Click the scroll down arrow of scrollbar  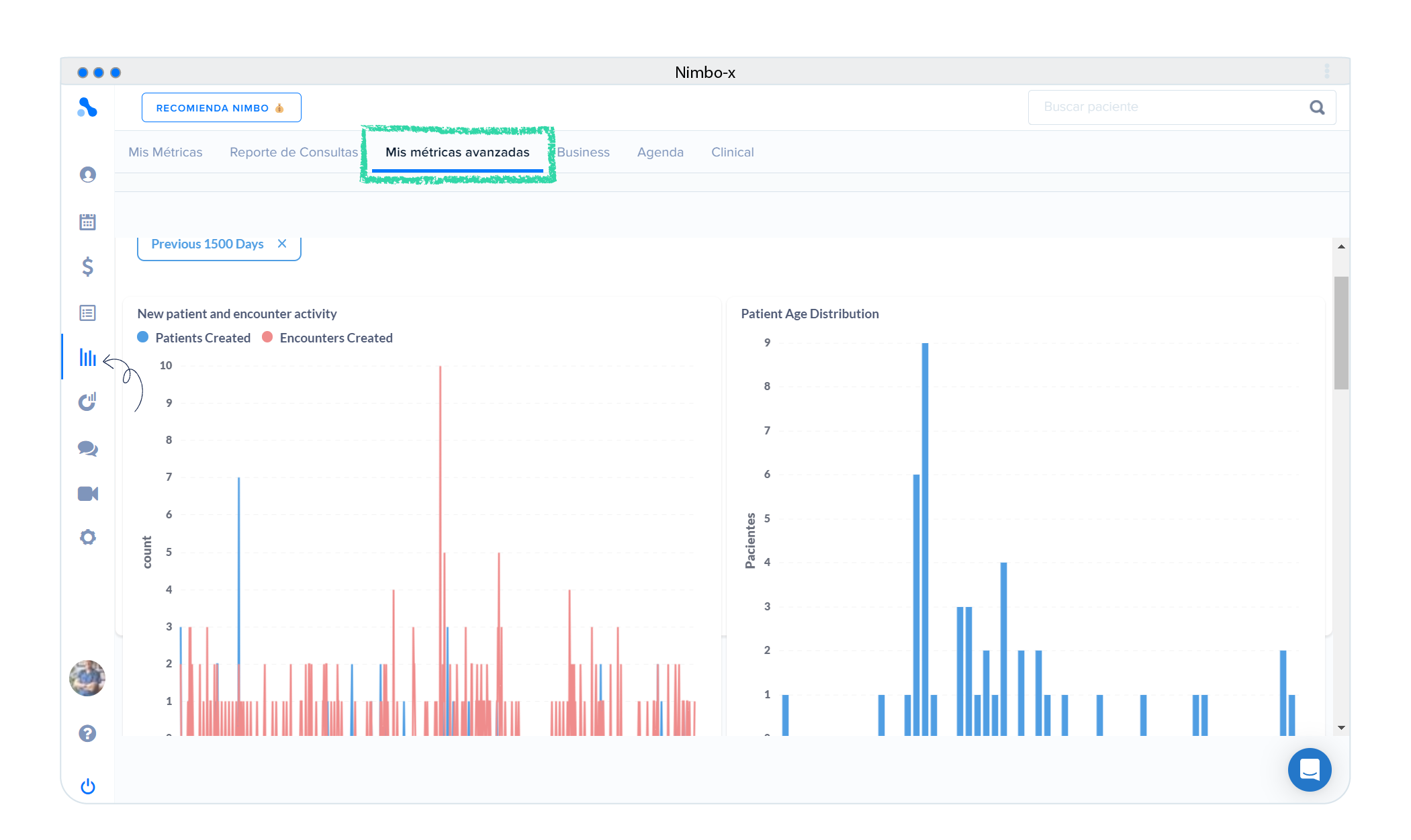click(x=1341, y=727)
